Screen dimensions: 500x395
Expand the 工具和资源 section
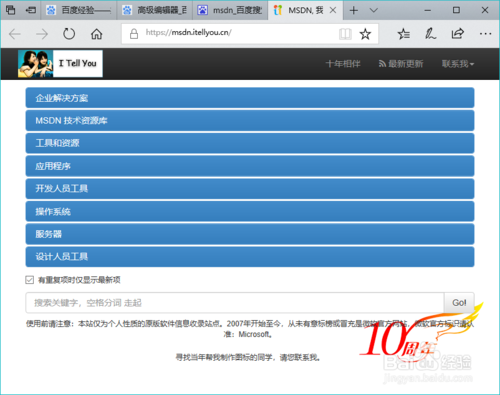click(x=250, y=143)
